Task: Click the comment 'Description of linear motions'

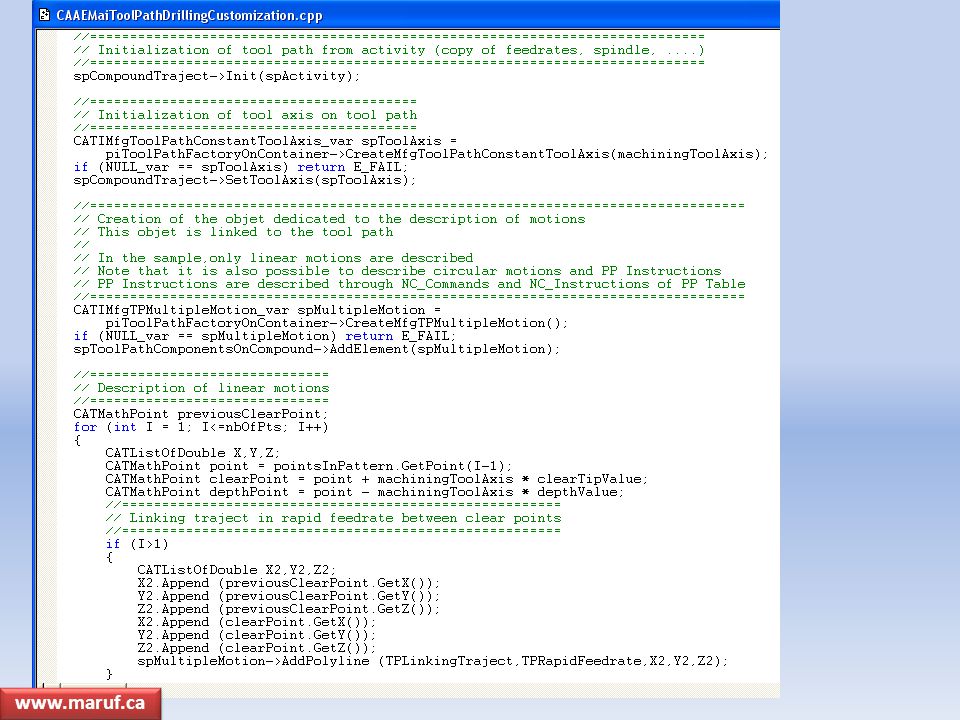Action: point(201,388)
